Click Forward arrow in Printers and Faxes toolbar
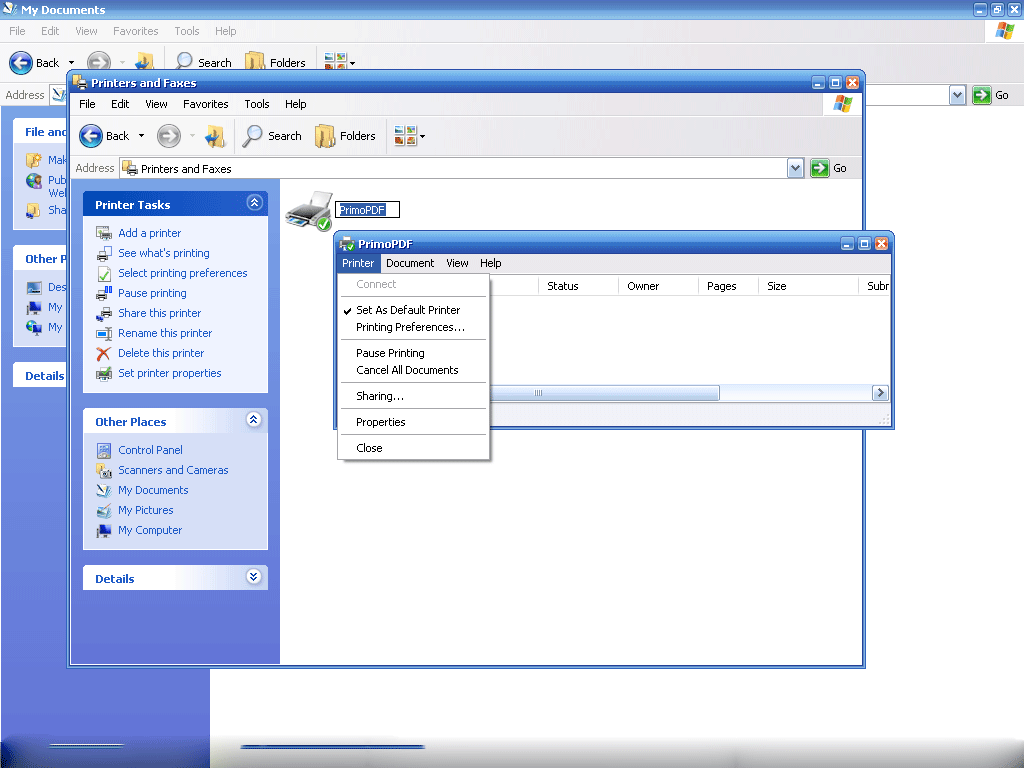Viewport: 1024px width, 768px height. pyautogui.click(x=168, y=136)
